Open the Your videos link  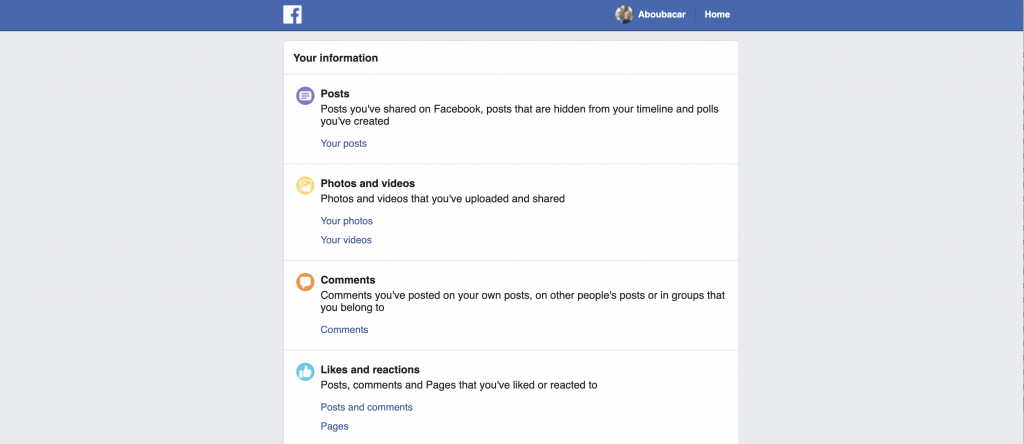[x=346, y=240]
